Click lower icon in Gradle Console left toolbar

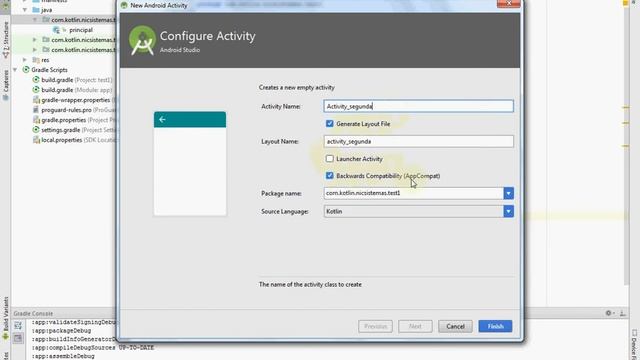pos(18,338)
